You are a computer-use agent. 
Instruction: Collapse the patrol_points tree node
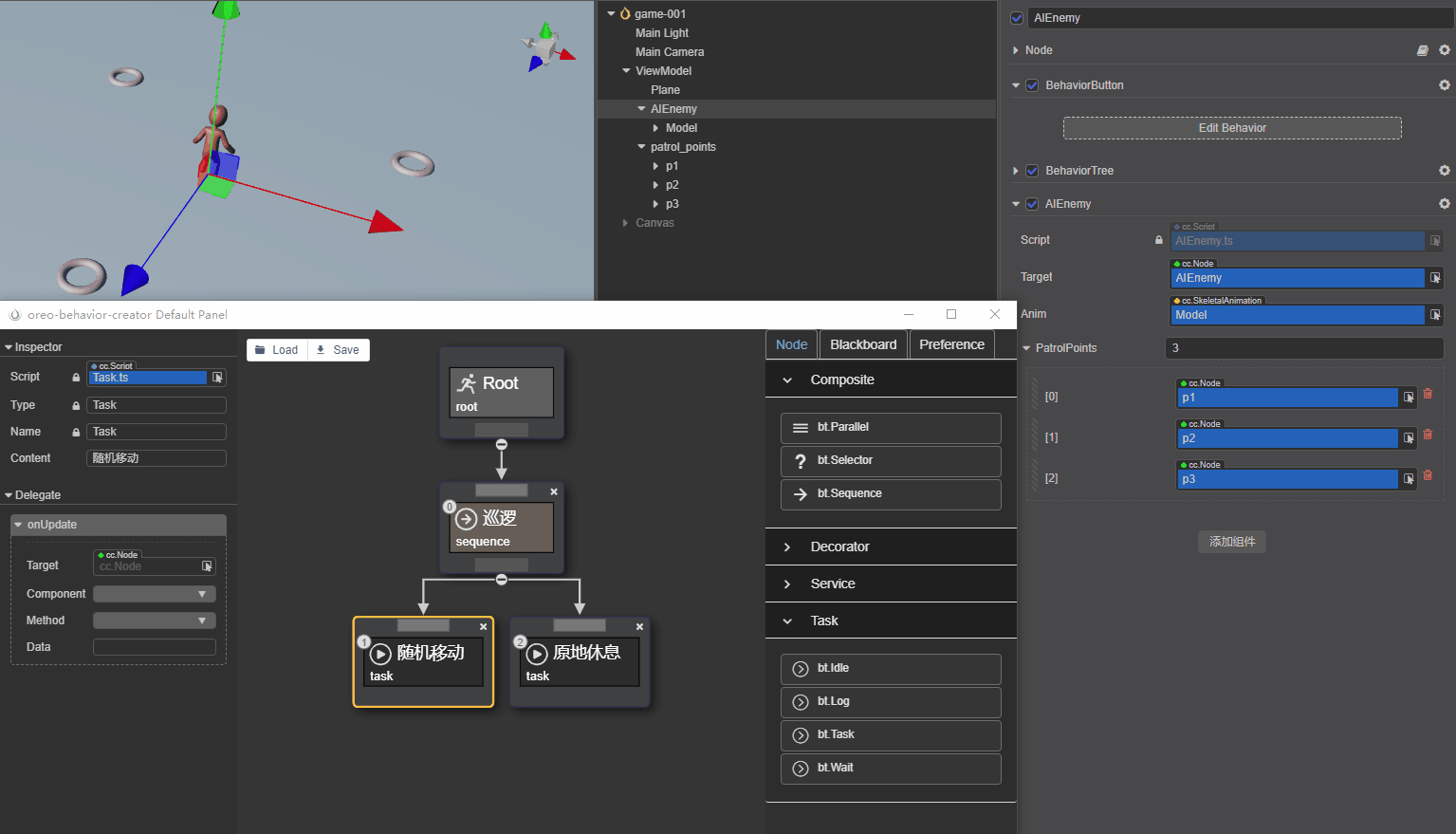coord(641,147)
